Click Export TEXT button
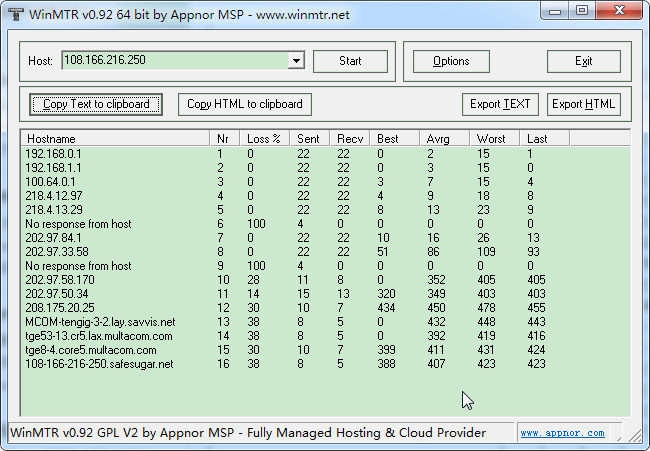The height and width of the screenshot is (451, 650). pos(500,104)
